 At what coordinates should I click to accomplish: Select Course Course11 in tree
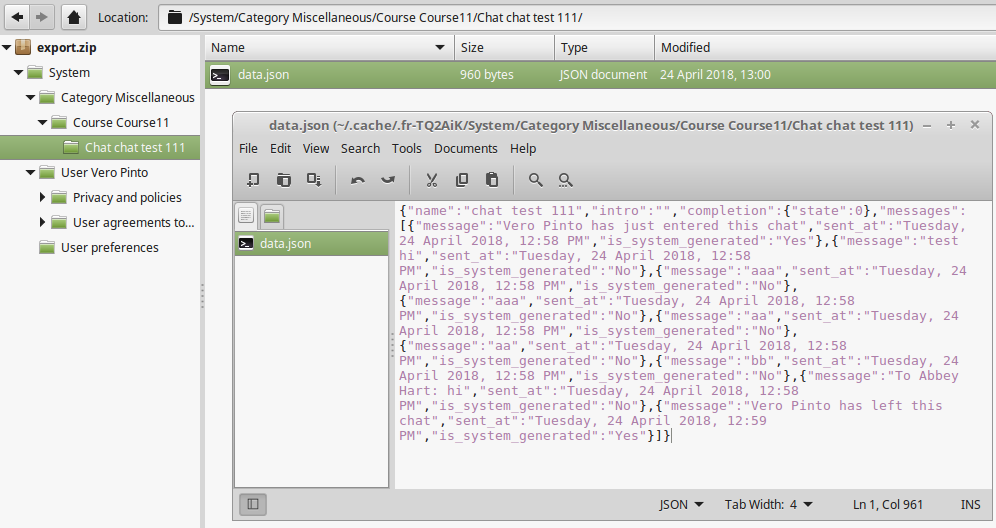(x=121, y=122)
